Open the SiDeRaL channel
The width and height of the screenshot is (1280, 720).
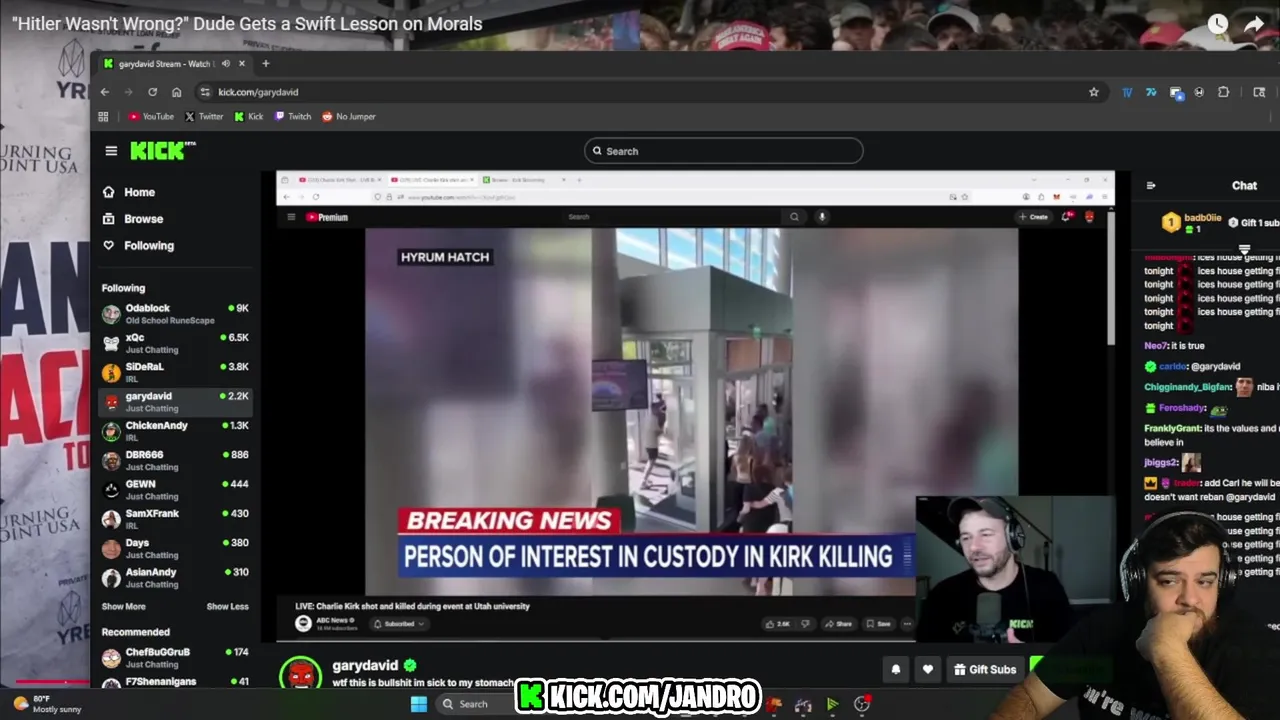click(x=175, y=372)
